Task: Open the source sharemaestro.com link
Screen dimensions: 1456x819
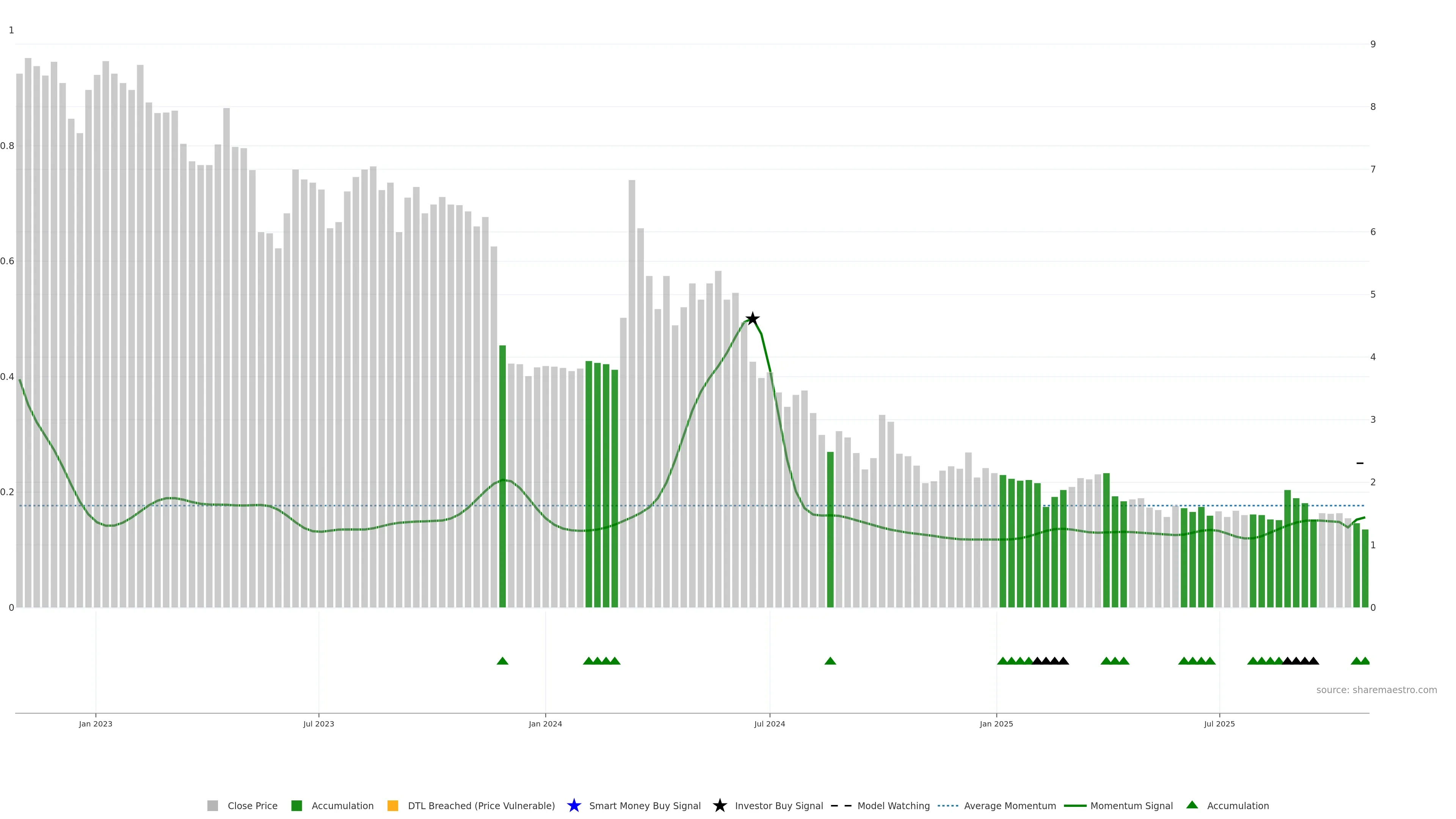Action: coord(1376,690)
